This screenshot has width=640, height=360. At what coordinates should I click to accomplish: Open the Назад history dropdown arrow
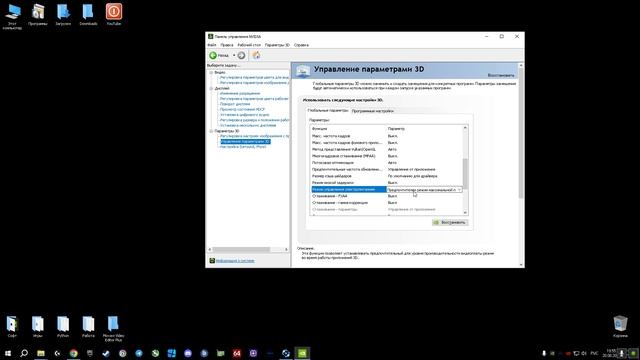pyautogui.click(x=234, y=56)
